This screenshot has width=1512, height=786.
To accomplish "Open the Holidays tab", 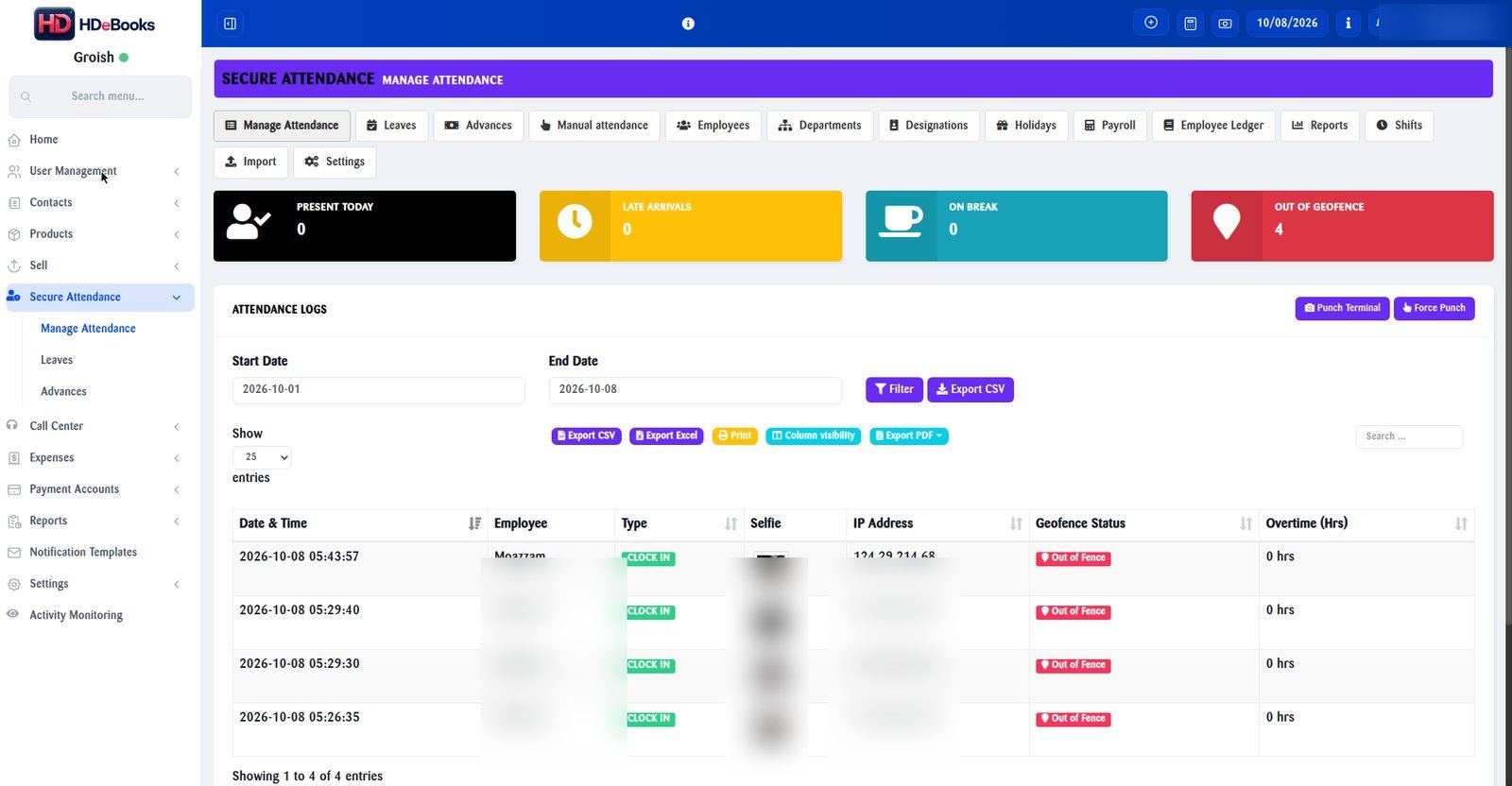I will point(1026,126).
